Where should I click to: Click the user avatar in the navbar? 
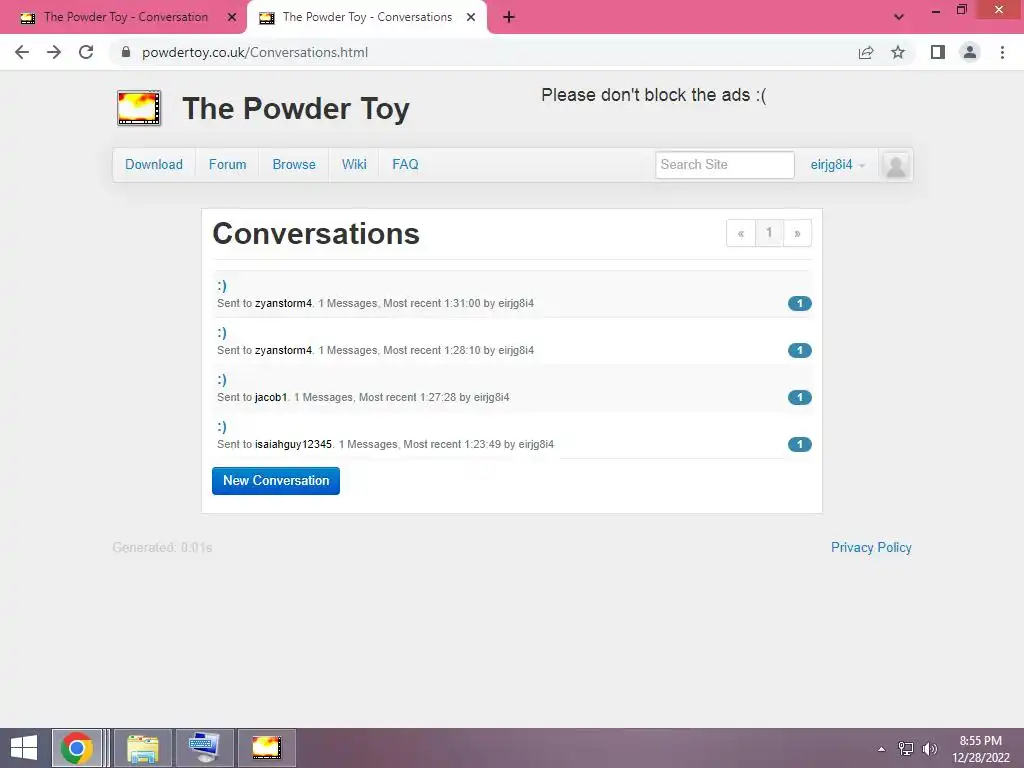[895, 165]
